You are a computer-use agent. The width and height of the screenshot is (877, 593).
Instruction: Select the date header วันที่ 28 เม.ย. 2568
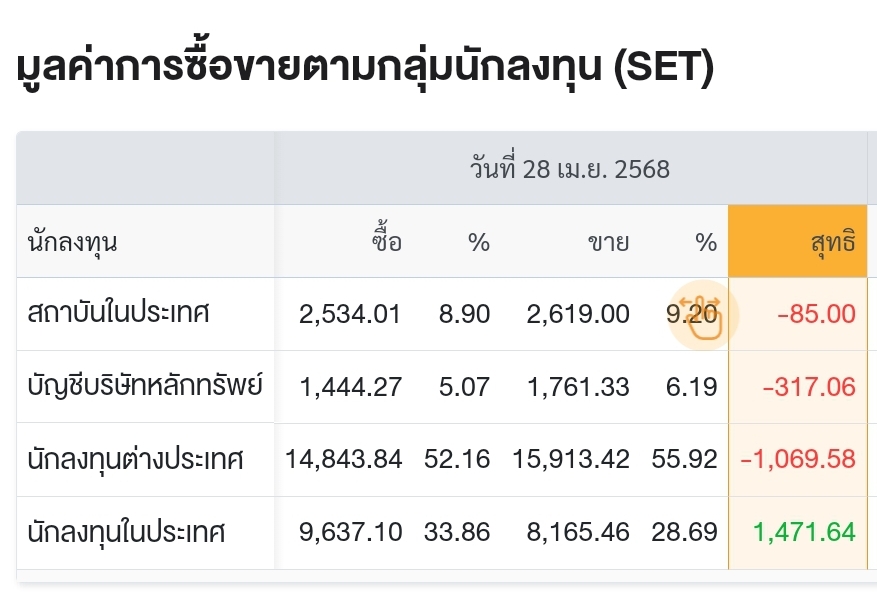570,168
